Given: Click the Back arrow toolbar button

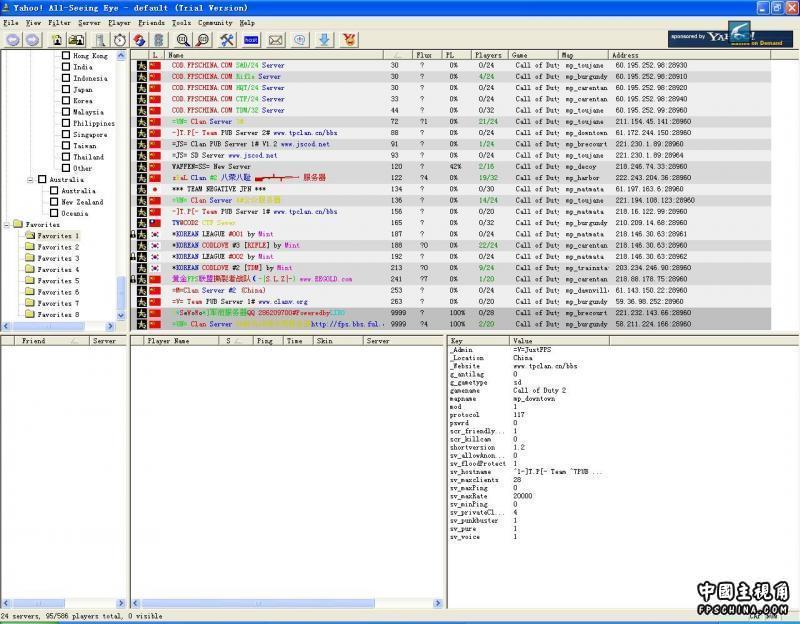Looking at the screenshot, I should (13, 40).
